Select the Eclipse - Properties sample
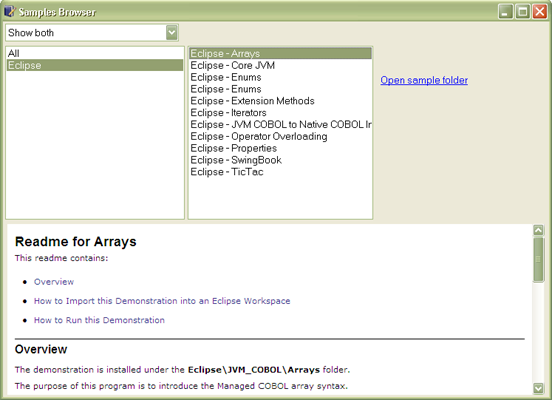 [x=280, y=148]
